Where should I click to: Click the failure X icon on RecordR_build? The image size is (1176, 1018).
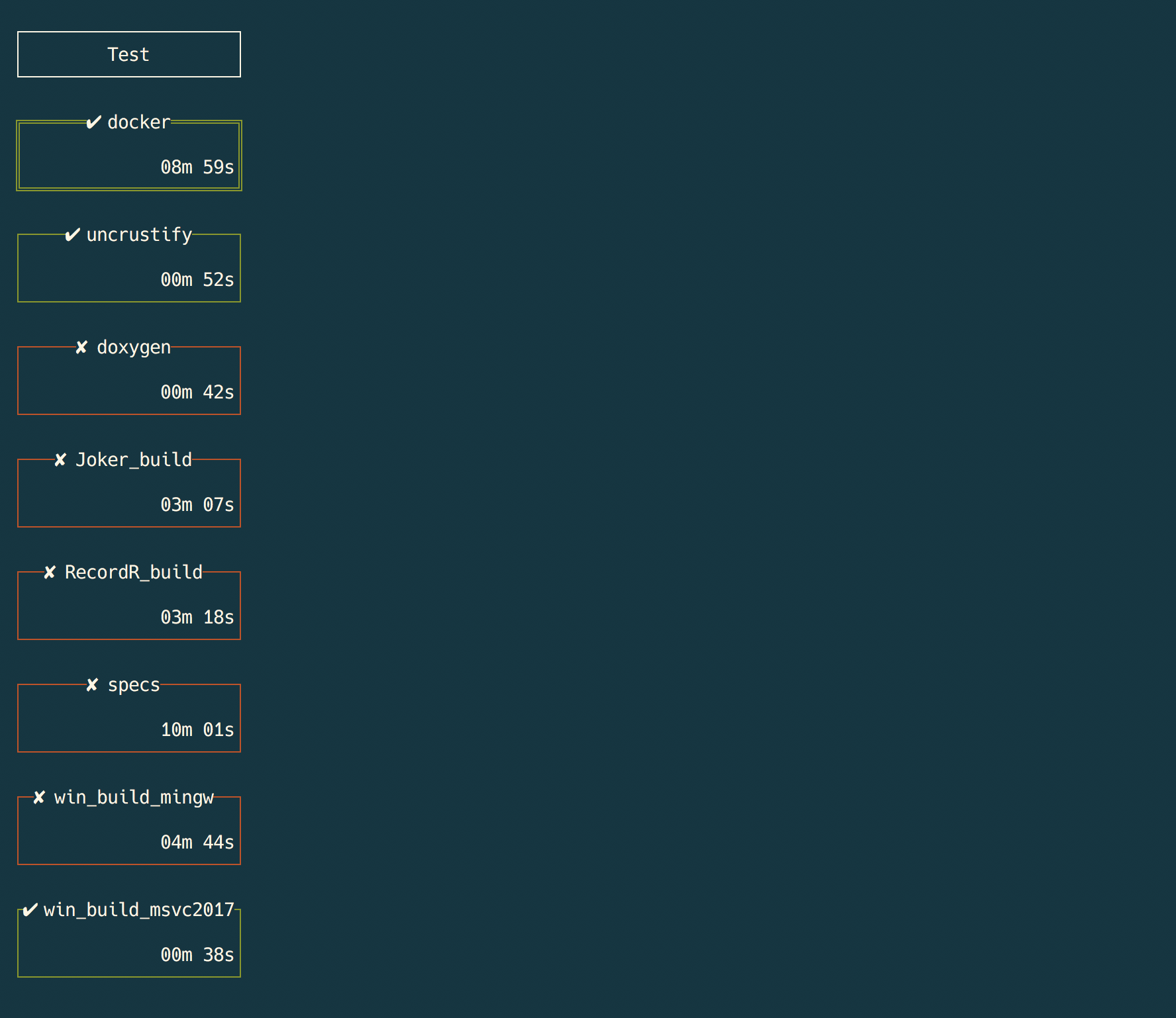[49, 572]
